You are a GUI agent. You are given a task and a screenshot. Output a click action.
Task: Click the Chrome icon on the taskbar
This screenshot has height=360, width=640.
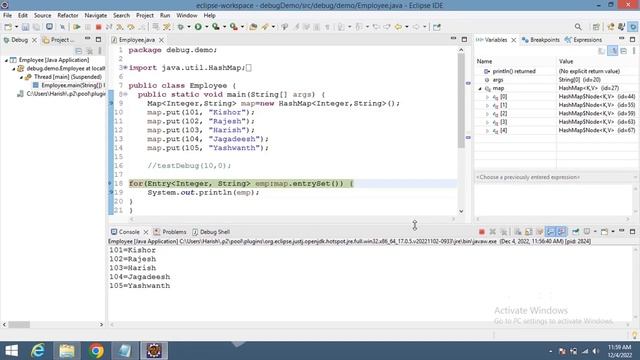[x=96, y=351]
